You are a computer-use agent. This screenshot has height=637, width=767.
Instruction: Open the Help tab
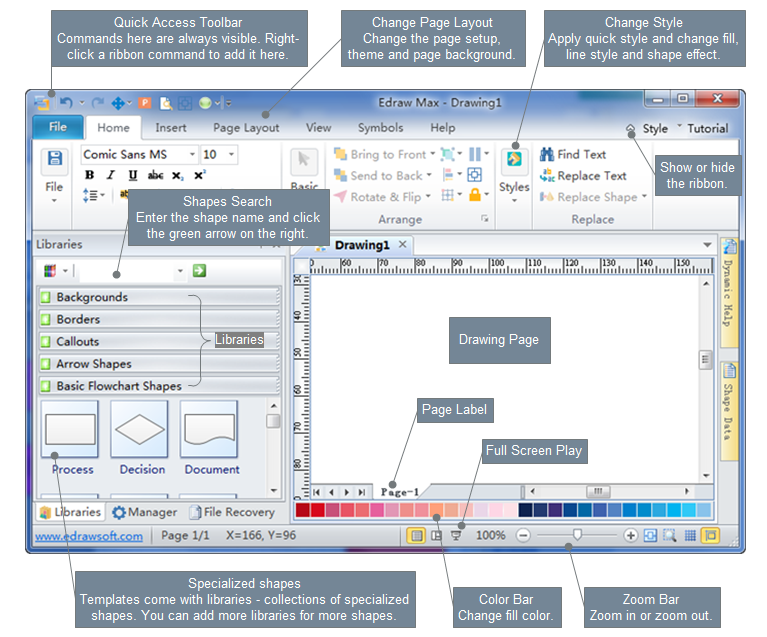[443, 128]
